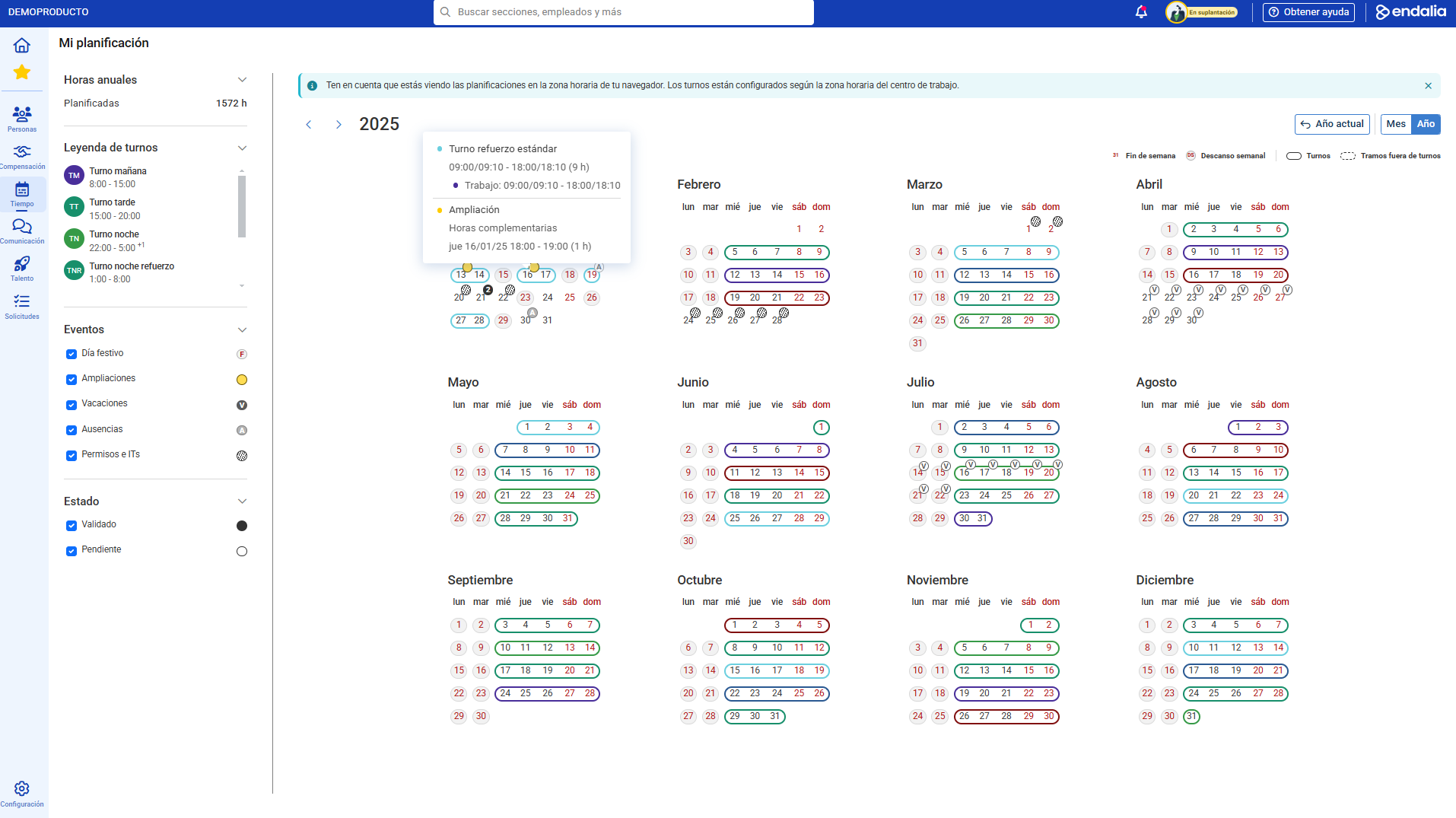Collapse the Horas anuales section

tap(242, 80)
